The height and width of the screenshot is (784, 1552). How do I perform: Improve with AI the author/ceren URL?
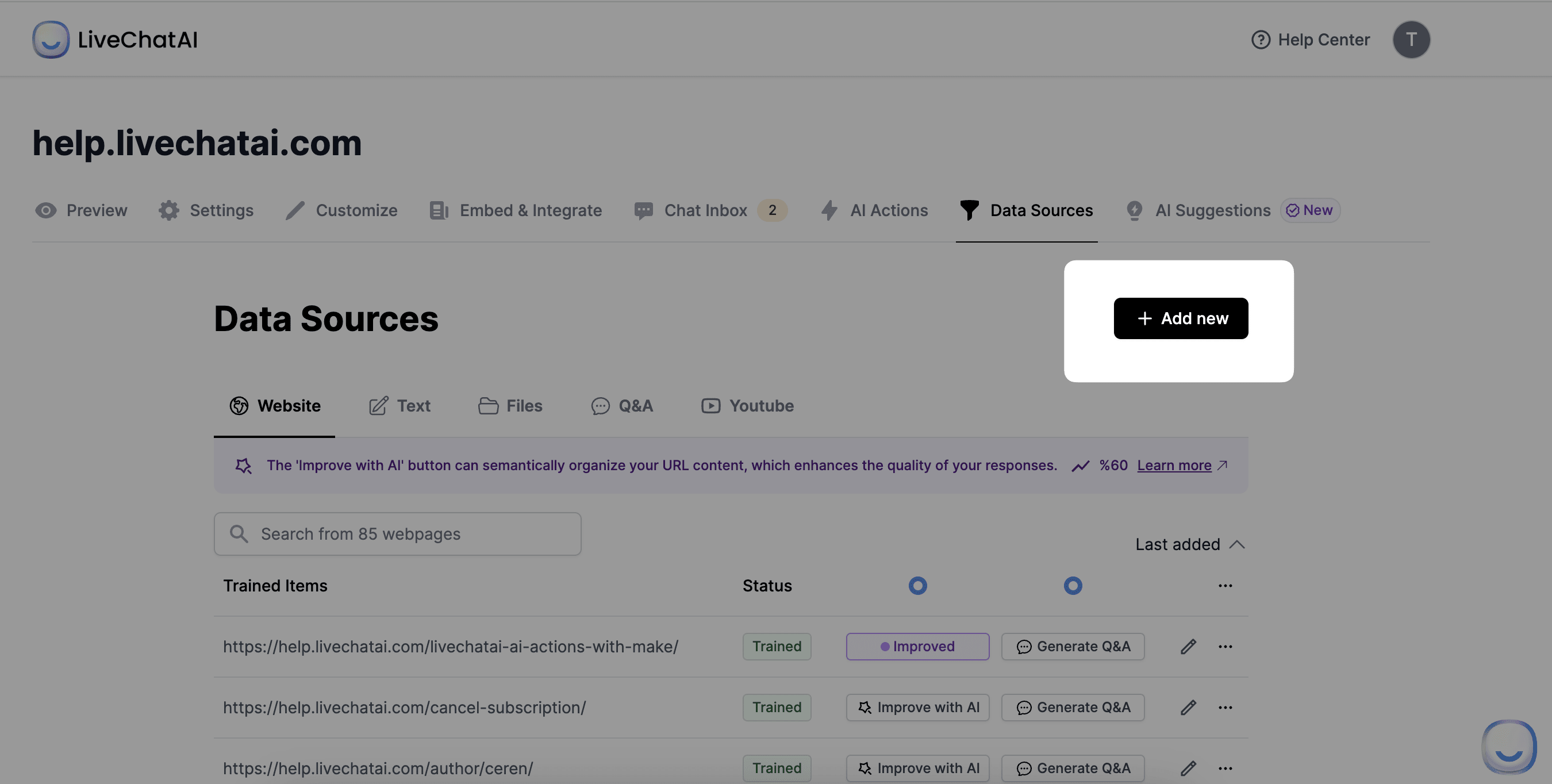pyautogui.click(x=917, y=768)
